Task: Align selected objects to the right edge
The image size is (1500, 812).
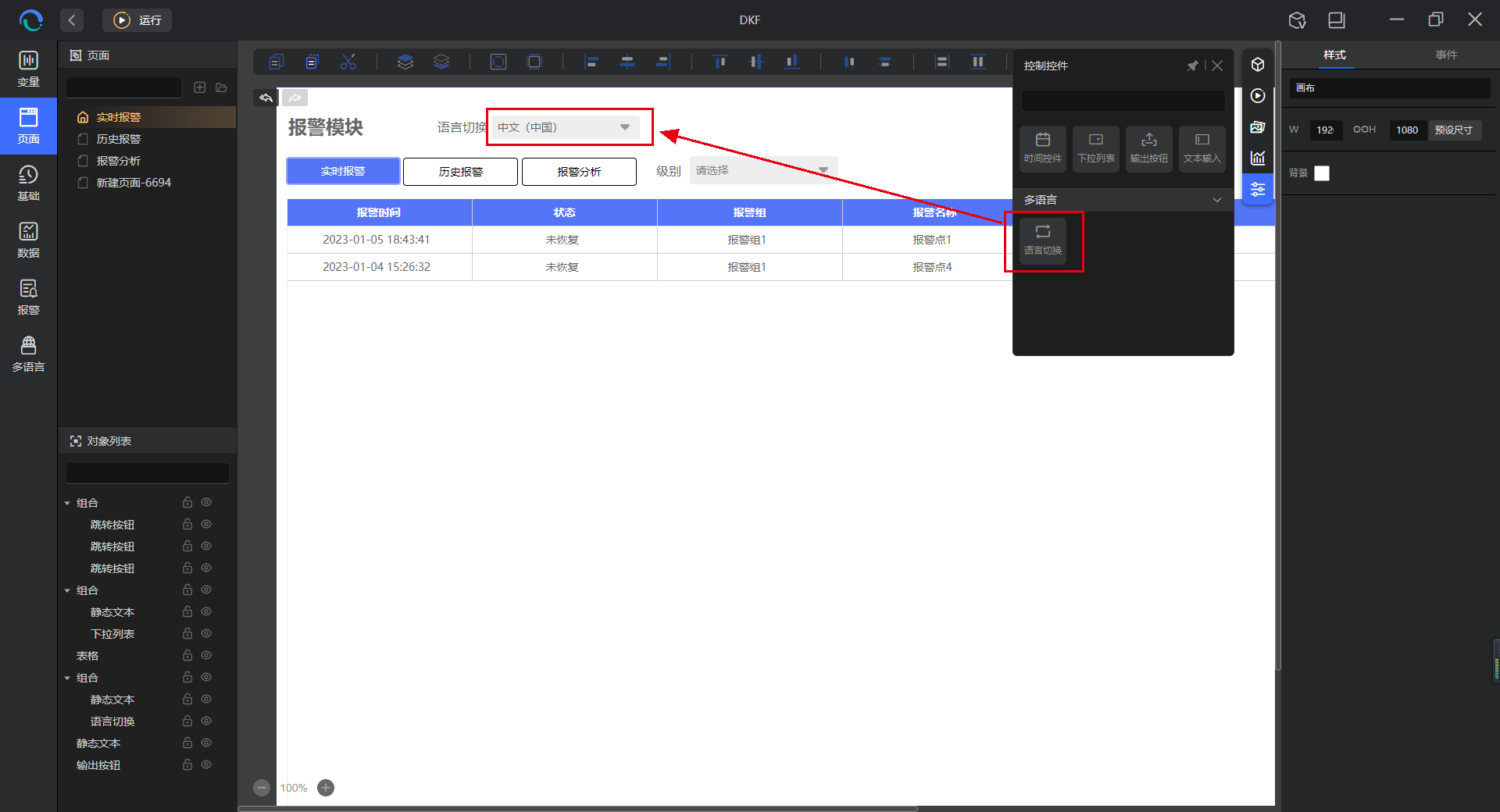Action: pos(663,62)
